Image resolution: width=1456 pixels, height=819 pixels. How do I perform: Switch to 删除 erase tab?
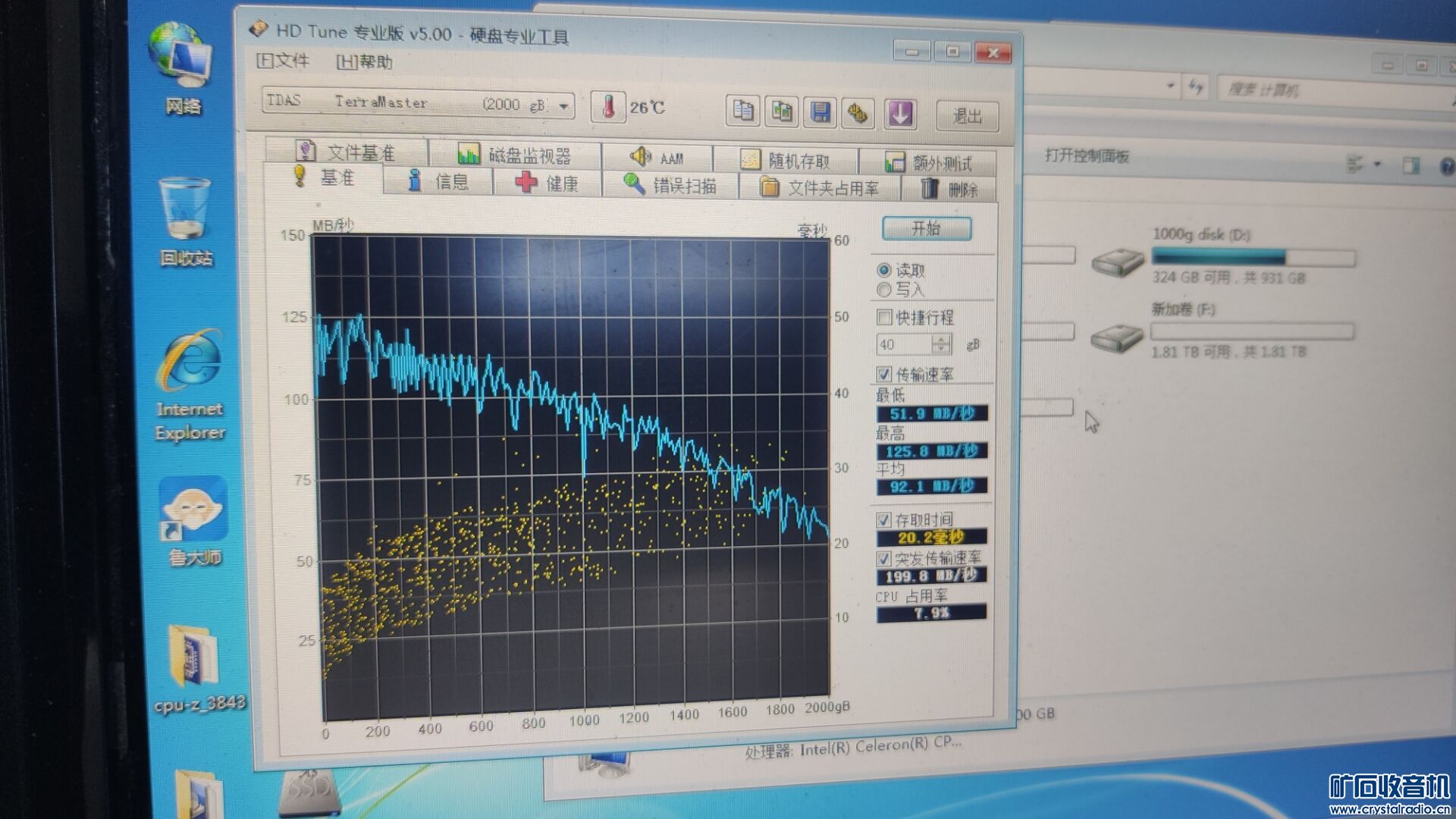point(949,189)
